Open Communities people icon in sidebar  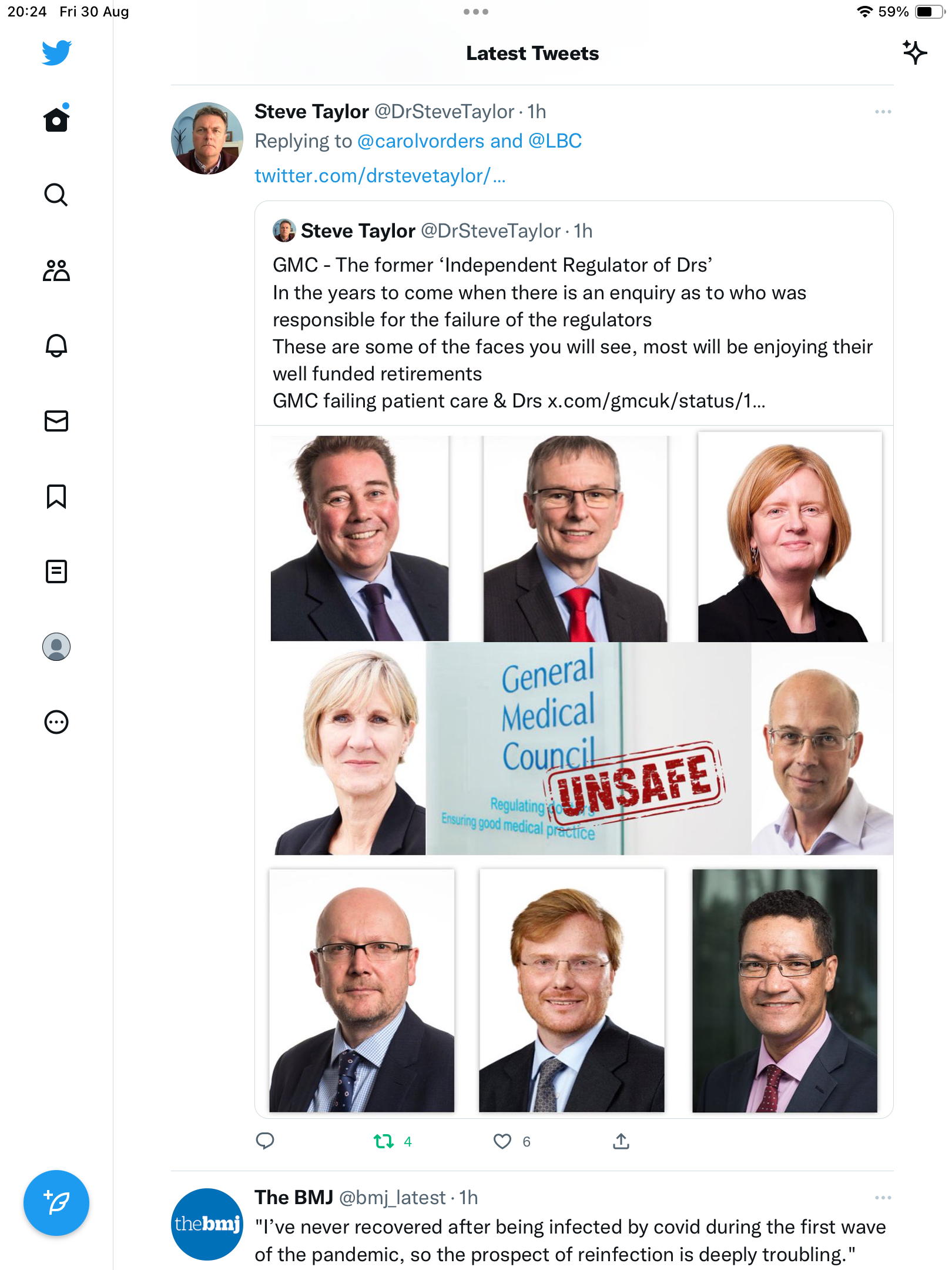(56, 270)
